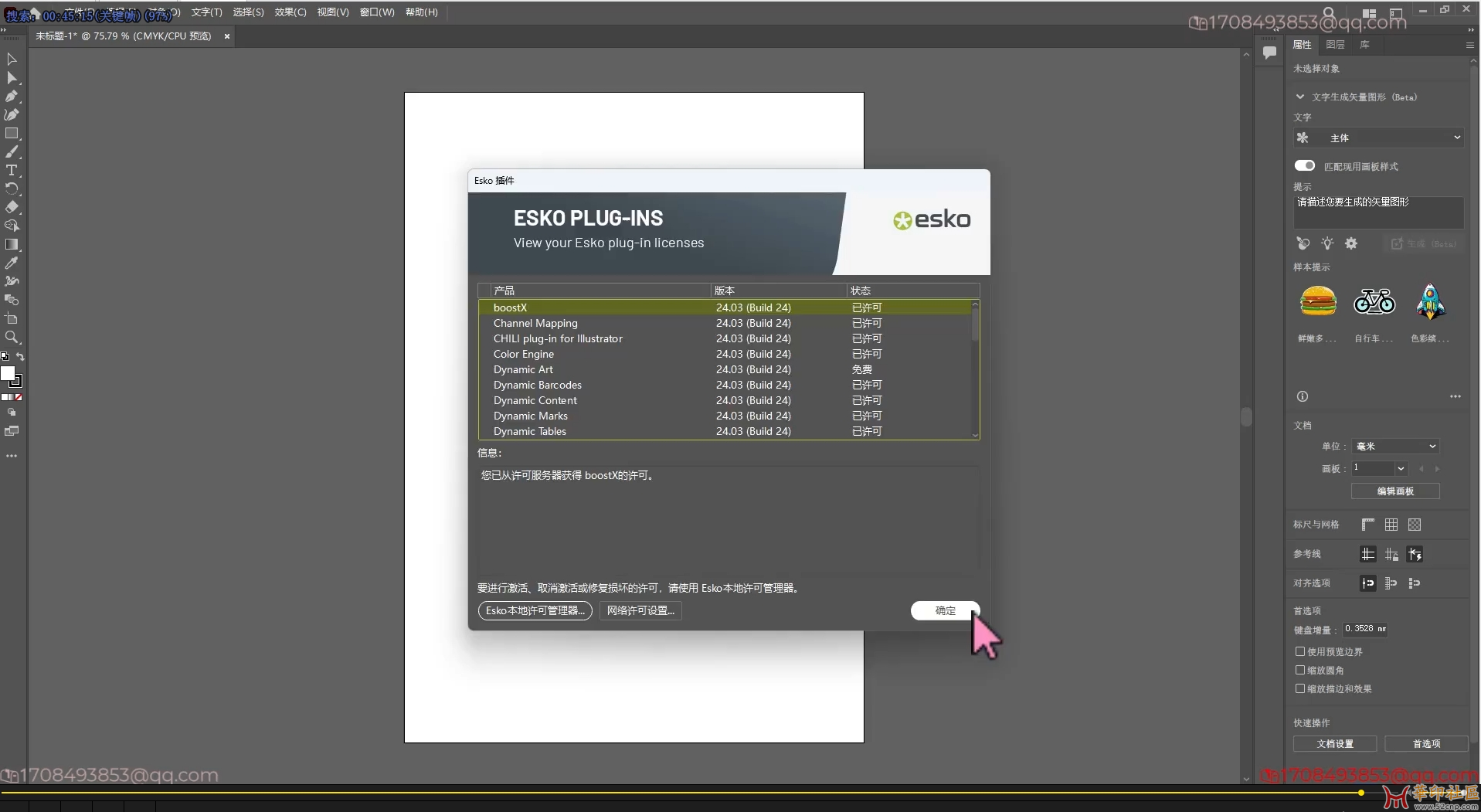Toggle snap to point option
The width and height of the screenshot is (1481, 812).
click(1368, 583)
